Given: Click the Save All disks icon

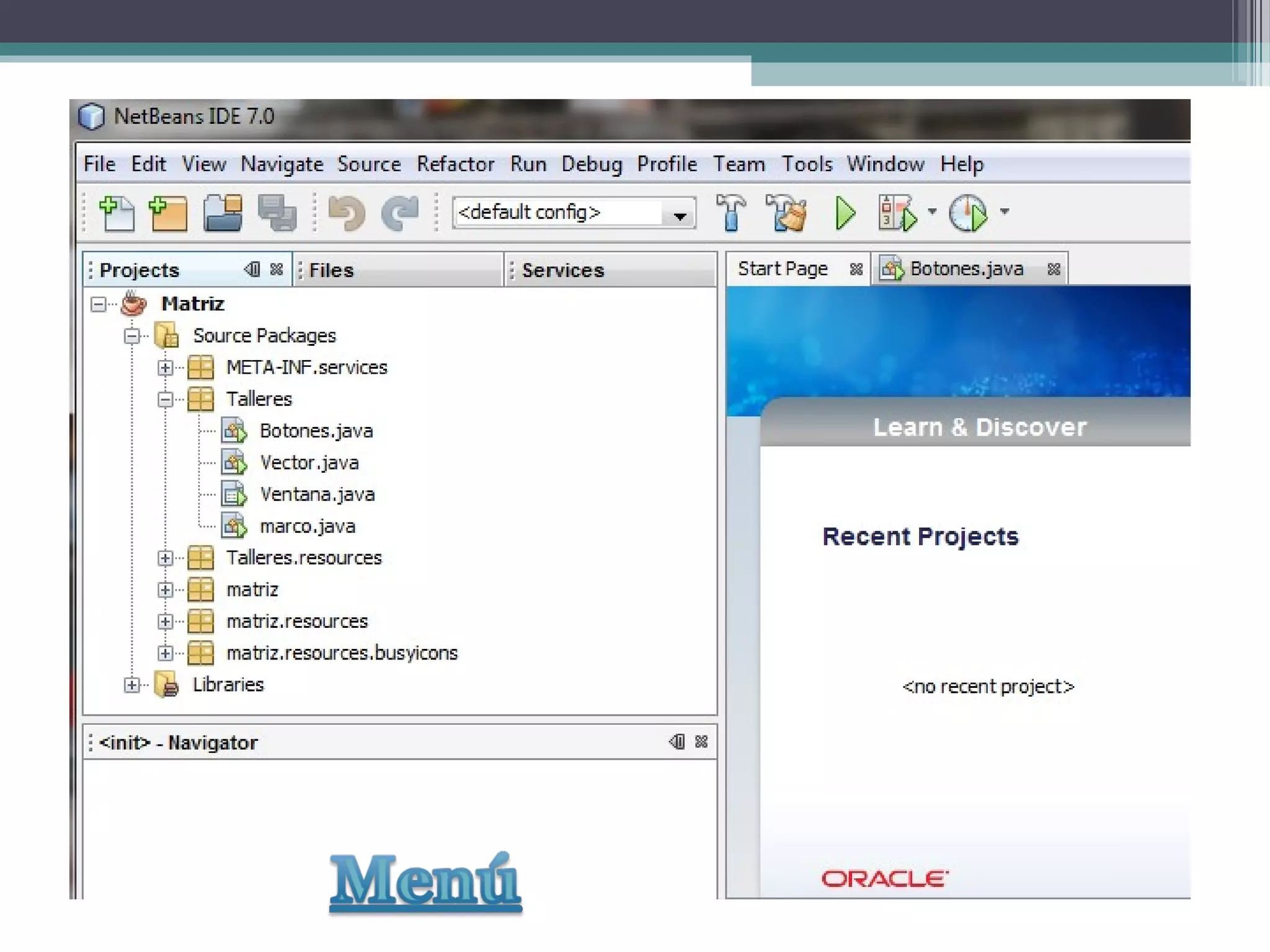Looking at the screenshot, I should pyautogui.click(x=277, y=213).
